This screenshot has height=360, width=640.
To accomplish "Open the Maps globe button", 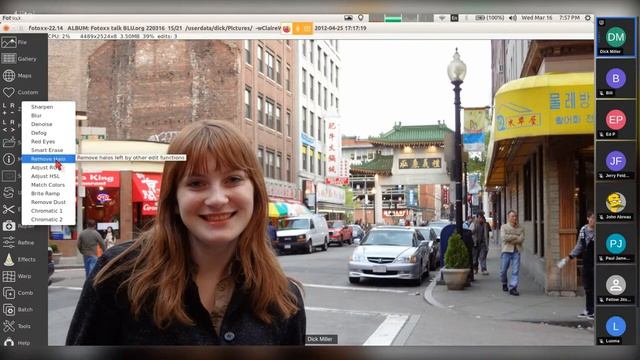I will click(16, 76).
